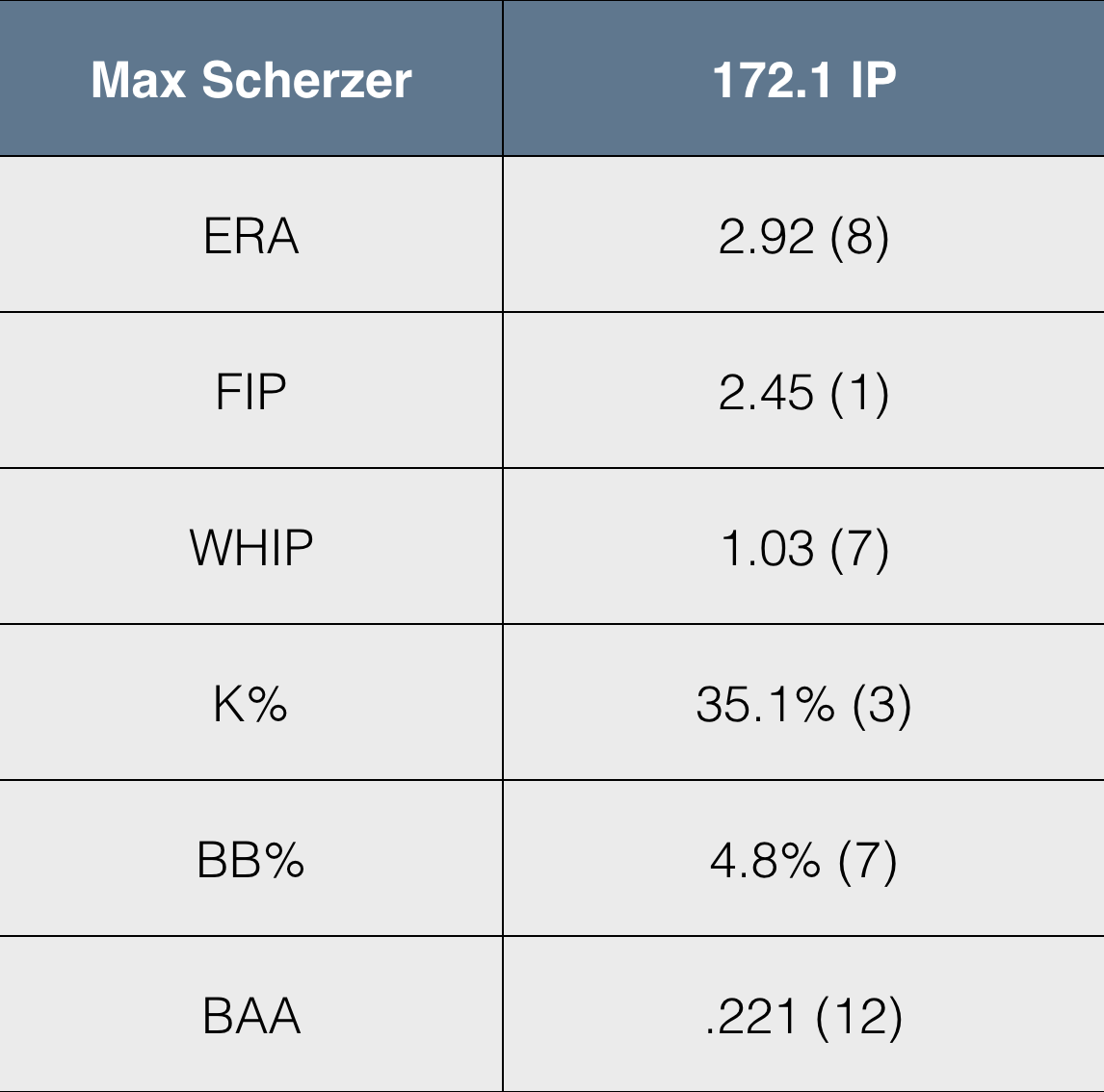Click the BB% row label

(x=251, y=860)
